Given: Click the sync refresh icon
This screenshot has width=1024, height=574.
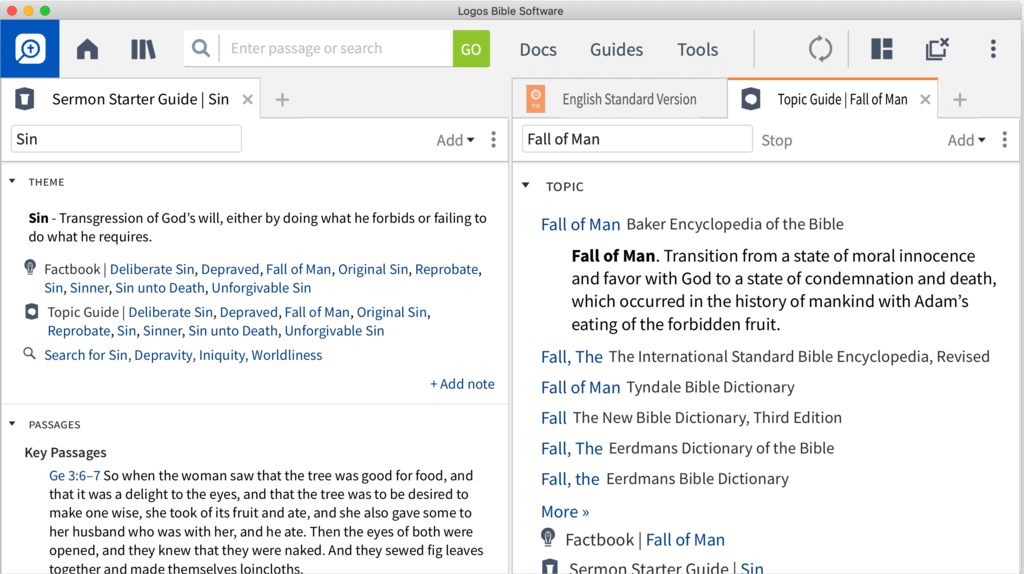Looking at the screenshot, I should pyautogui.click(x=820, y=49).
